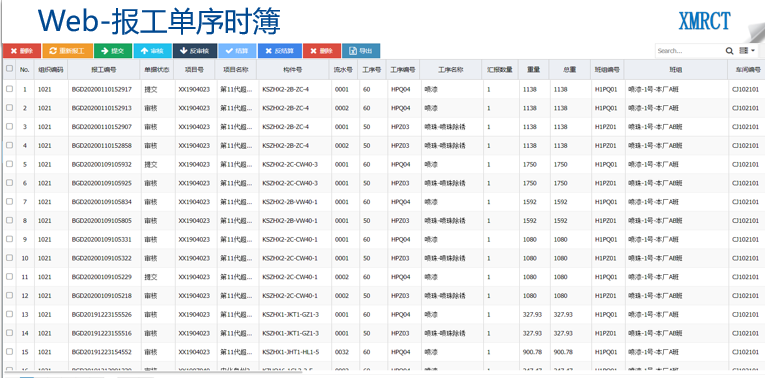Click report number BGD20200110152907

tap(101, 127)
